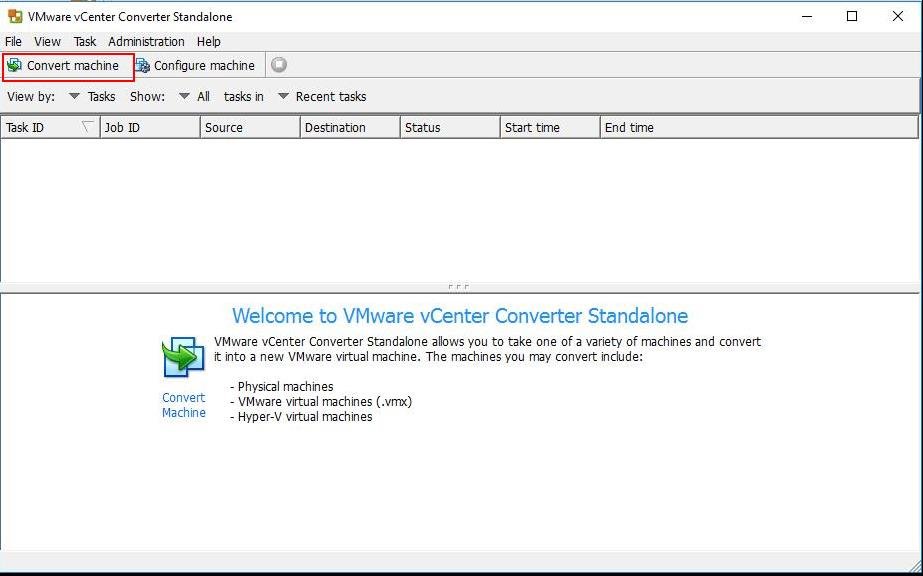The image size is (923, 576).
Task: Sort by the Job ID column header
Action: [x=150, y=128]
